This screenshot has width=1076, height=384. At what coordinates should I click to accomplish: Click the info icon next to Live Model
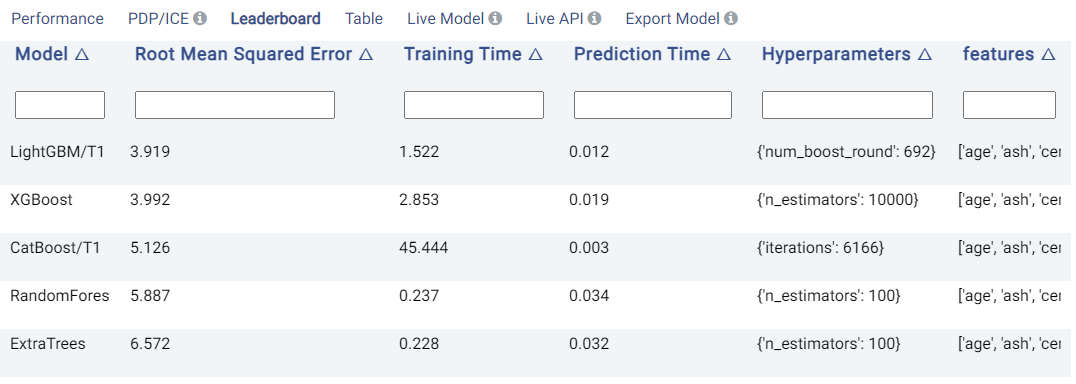[495, 19]
